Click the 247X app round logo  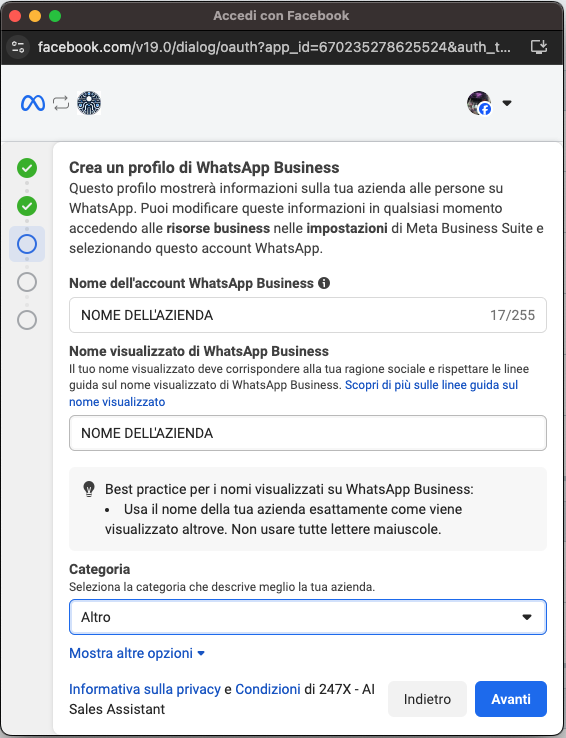pos(89,103)
